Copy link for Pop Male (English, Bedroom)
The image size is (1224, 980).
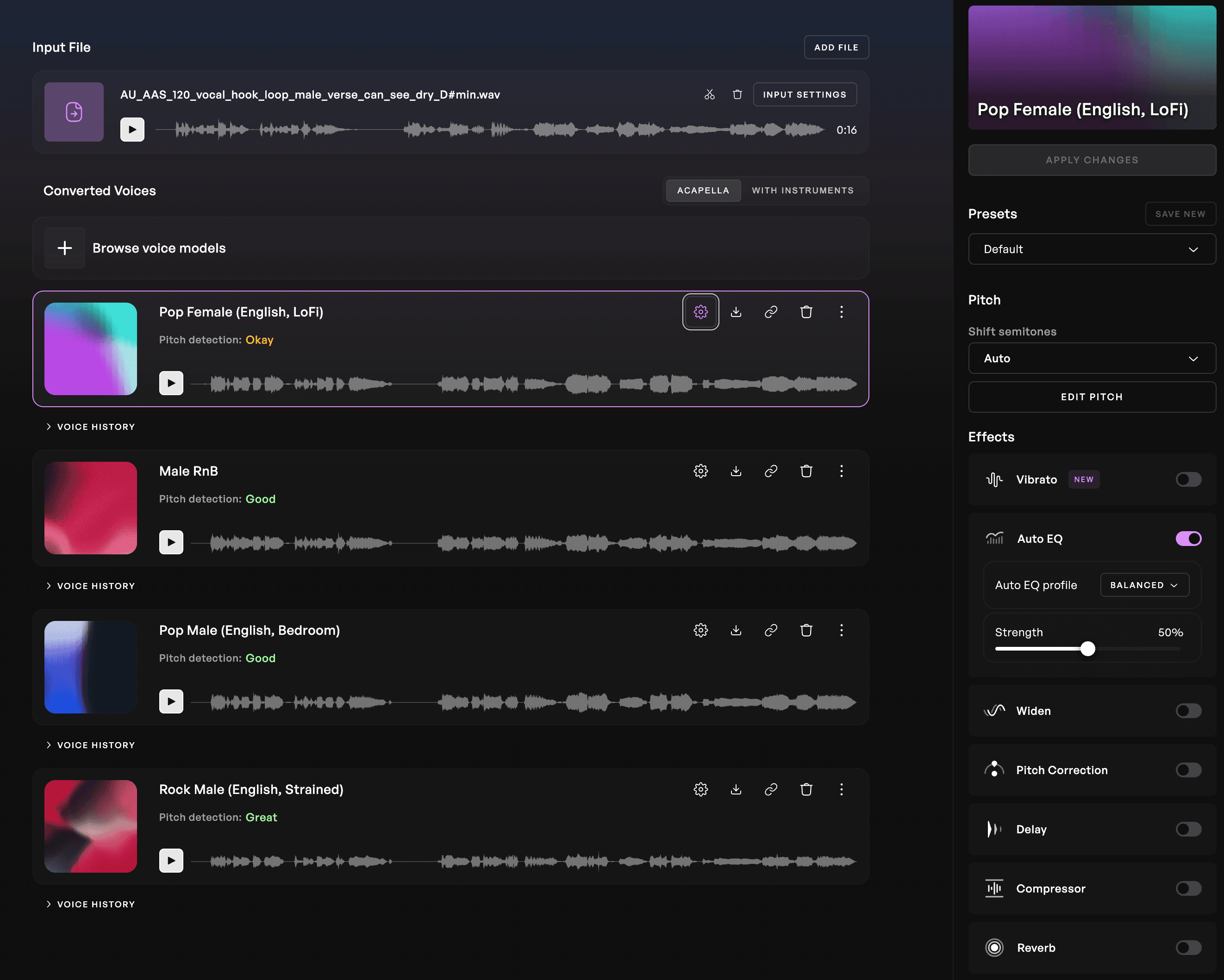pos(770,630)
